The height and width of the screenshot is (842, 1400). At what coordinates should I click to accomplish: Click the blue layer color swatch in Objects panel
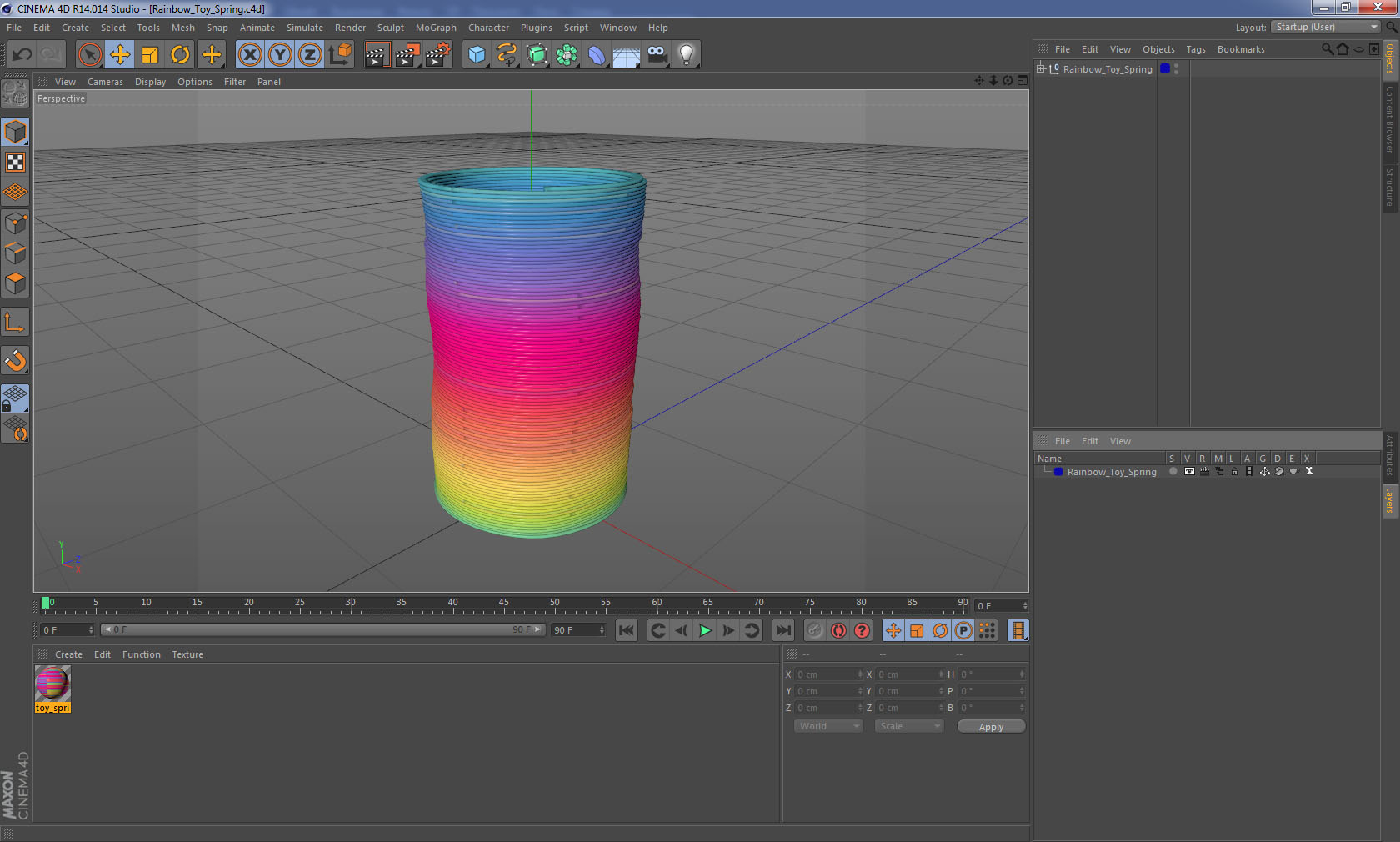pyautogui.click(x=1165, y=68)
